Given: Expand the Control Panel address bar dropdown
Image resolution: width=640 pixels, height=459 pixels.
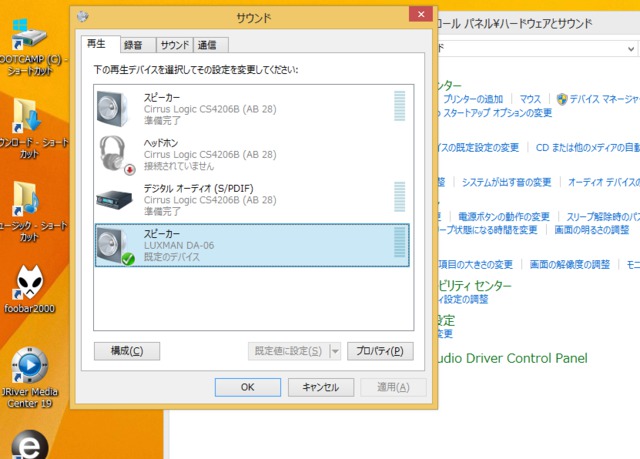Looking at the screenshot, I should point(631,49).
